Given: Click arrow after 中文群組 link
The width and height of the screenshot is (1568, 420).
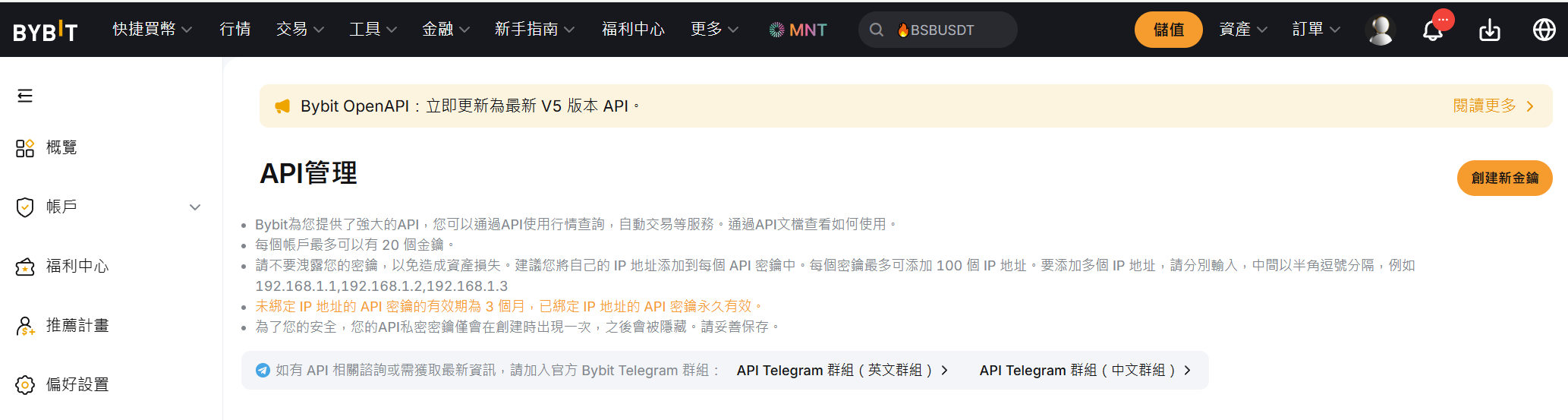Looking at the screenshot, I should [1188, 370].
